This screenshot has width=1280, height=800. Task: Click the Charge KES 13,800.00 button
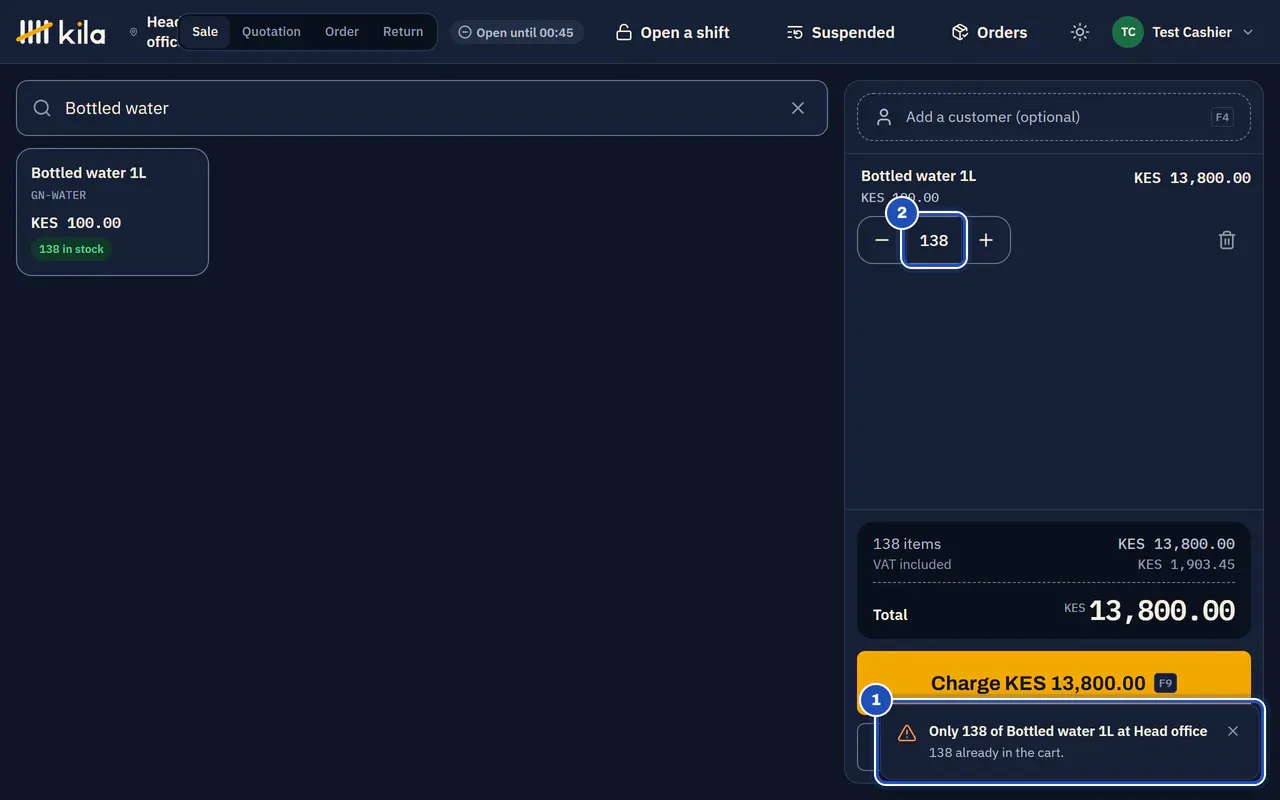click(1054, 683)
